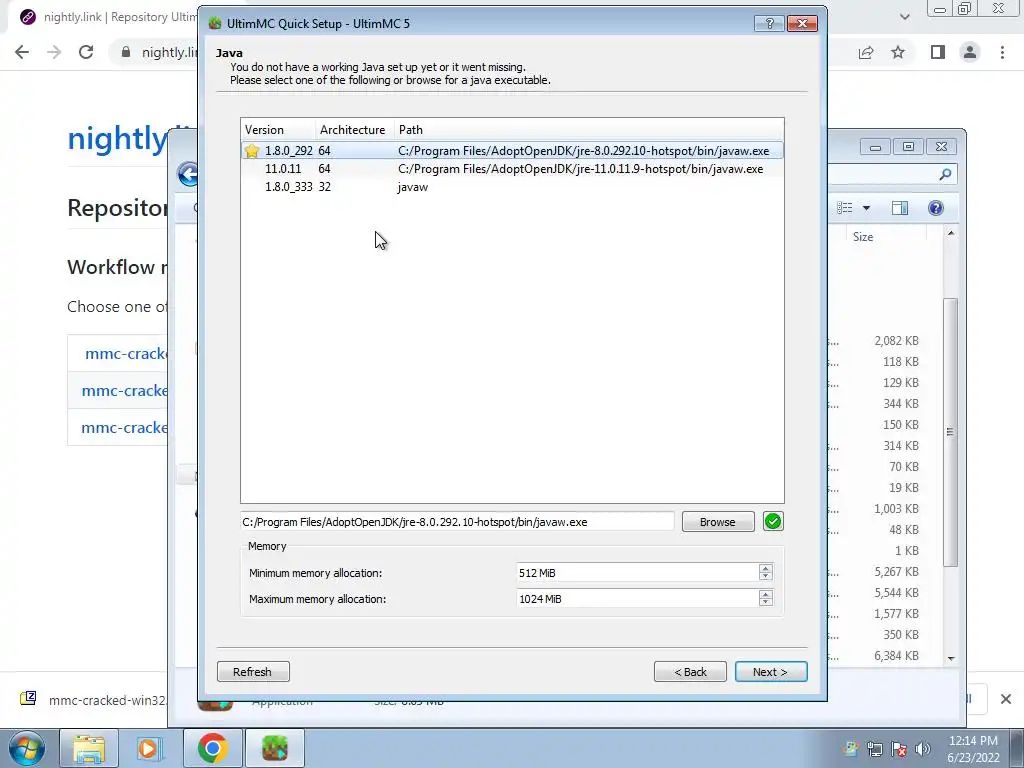Click the green checkmark Java test icon
Viewport: 1024px width, 768px height.
773,522
